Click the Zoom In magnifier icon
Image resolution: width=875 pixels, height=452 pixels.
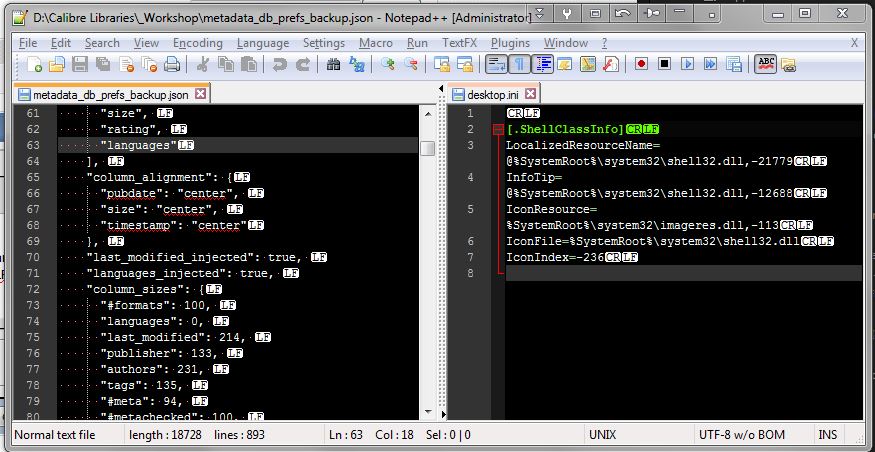coord(387,65)
